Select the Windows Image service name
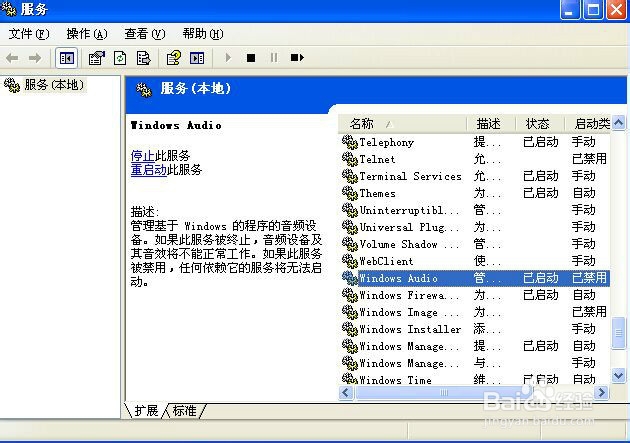 (x=409, y=312)
